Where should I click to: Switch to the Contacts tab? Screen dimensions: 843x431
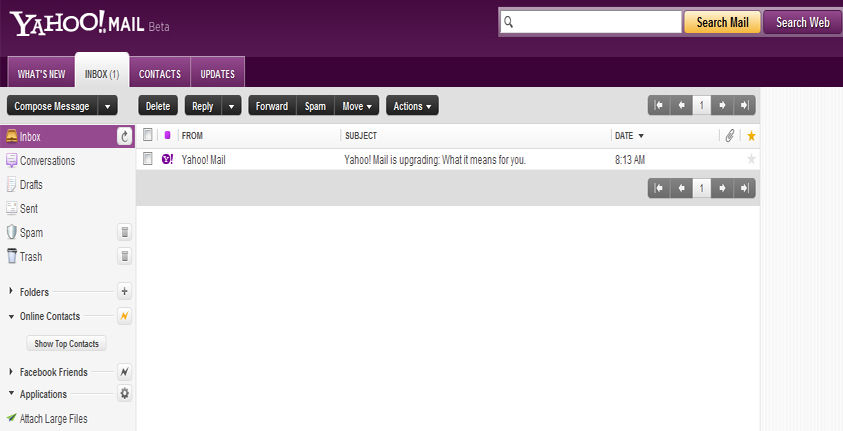[x=160, y=74]
